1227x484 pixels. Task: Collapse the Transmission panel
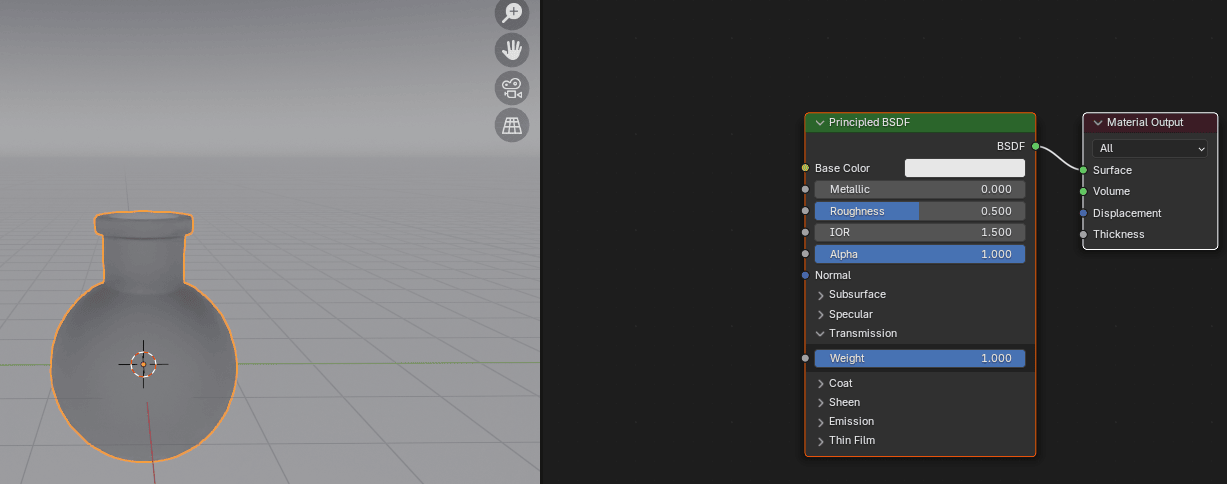coord(821,333)
